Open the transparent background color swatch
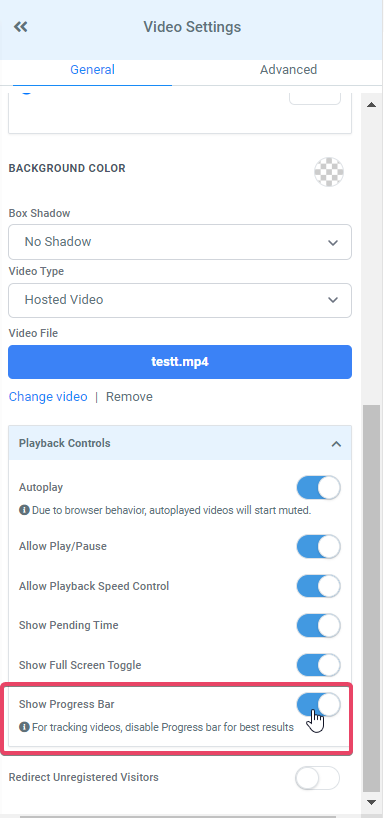This screenshot has height=818, width=384. point(329,172)
